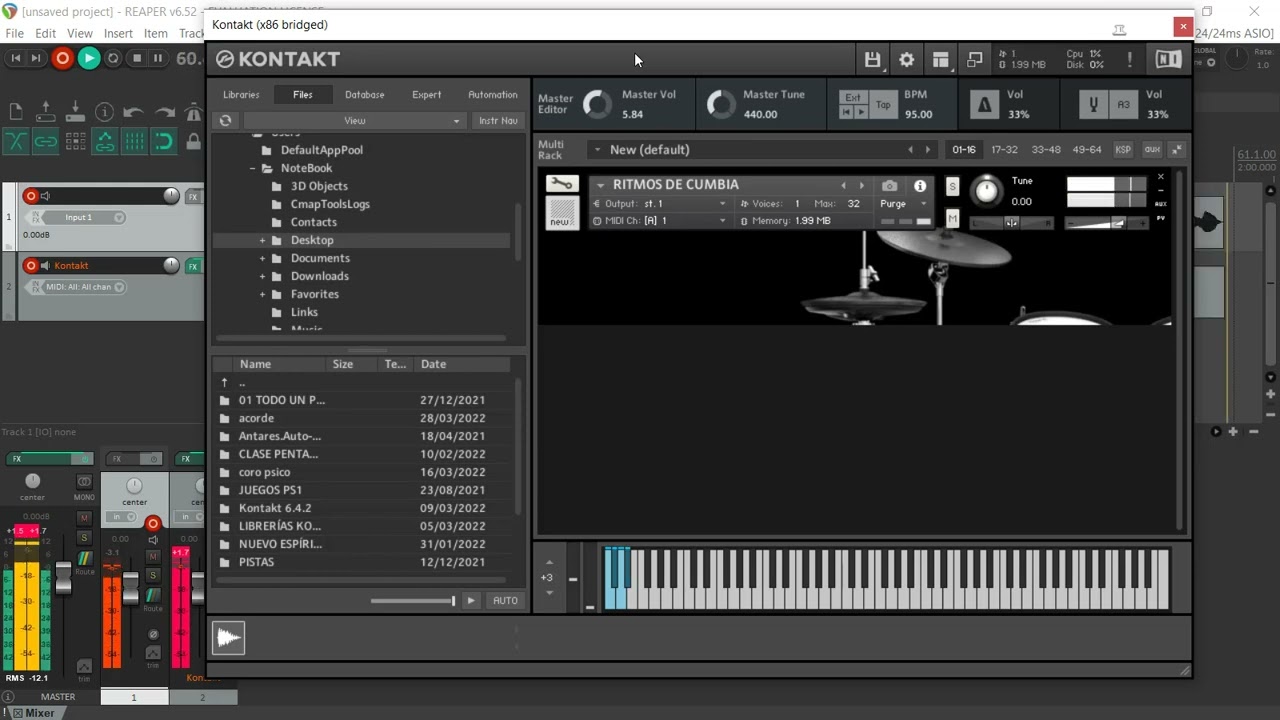
Task: Open REAPER project info icon
Action: click(104, 112)
